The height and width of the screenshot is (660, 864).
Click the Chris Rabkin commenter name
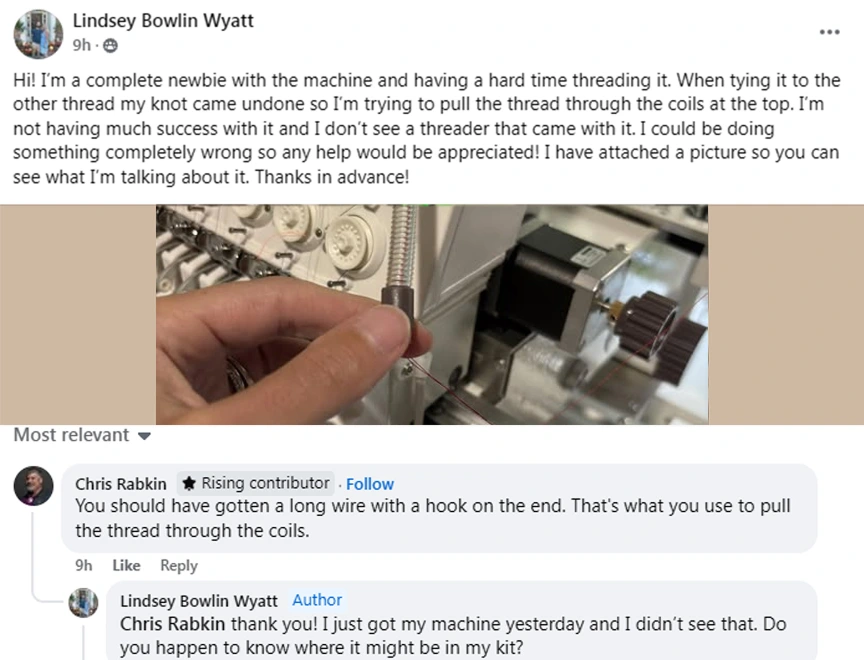click(x=121, y=484)
